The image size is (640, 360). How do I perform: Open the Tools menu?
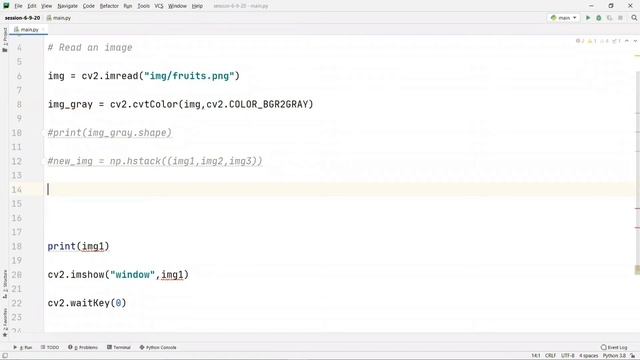coord(143,6)
